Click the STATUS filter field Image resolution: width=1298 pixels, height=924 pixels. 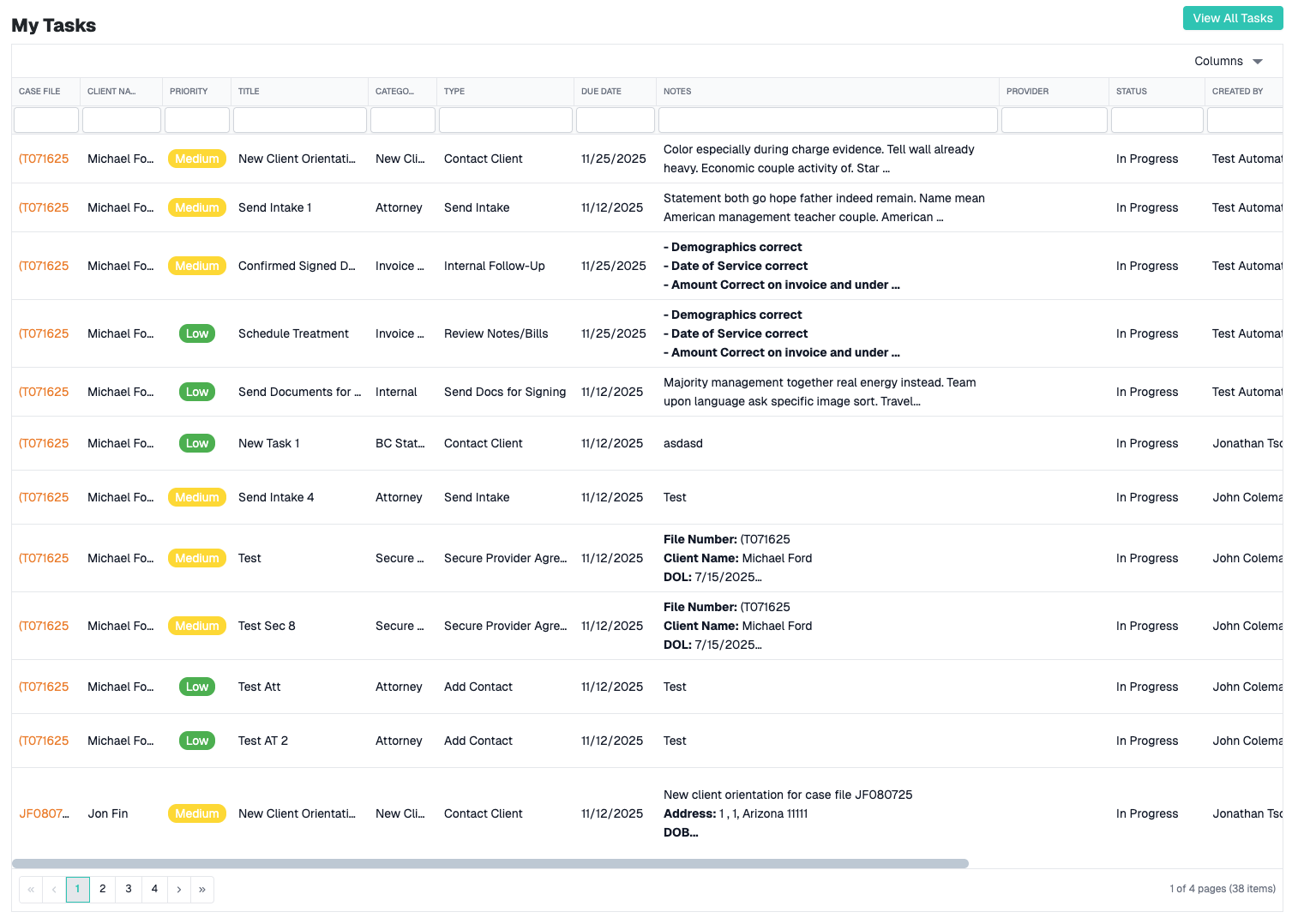click(x=1157, y=120)
